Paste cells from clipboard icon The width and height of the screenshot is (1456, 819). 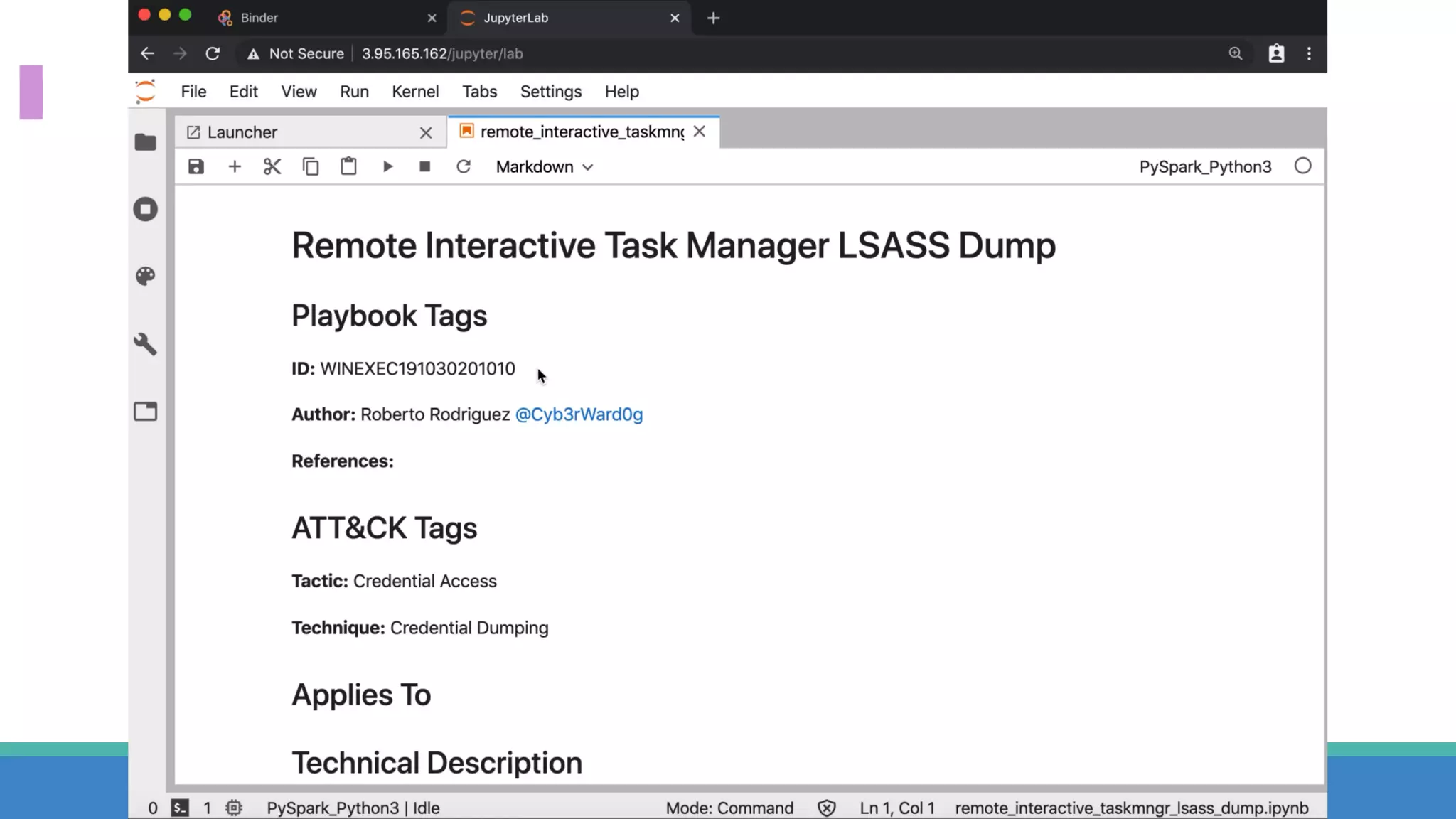pyautogui.click(x=348, y=166)
